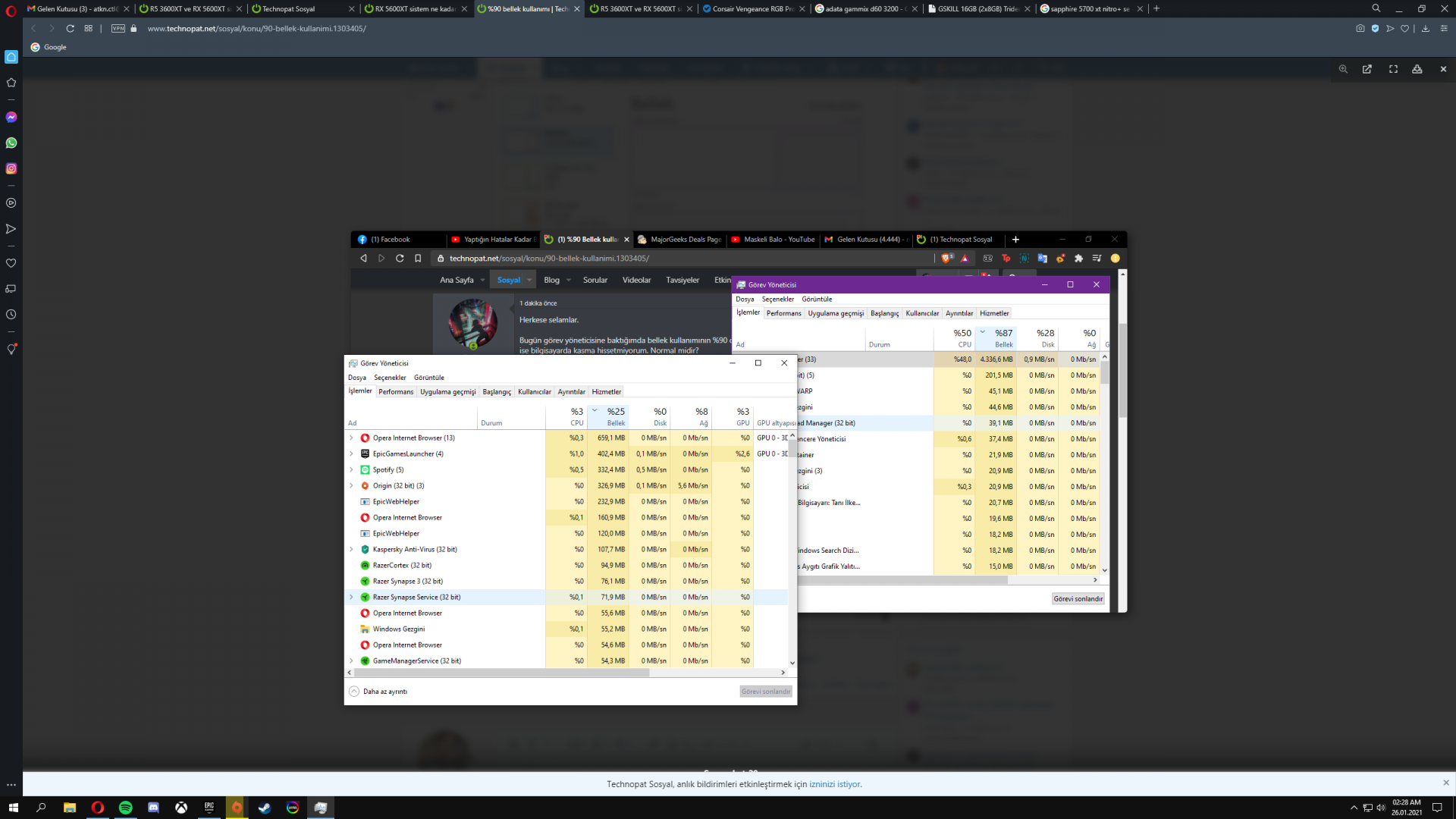Open the Google bookmark in bookmarks bar
Viewport: 1456px width, 819px height.
pyautogui.click(x=49, y=47)
